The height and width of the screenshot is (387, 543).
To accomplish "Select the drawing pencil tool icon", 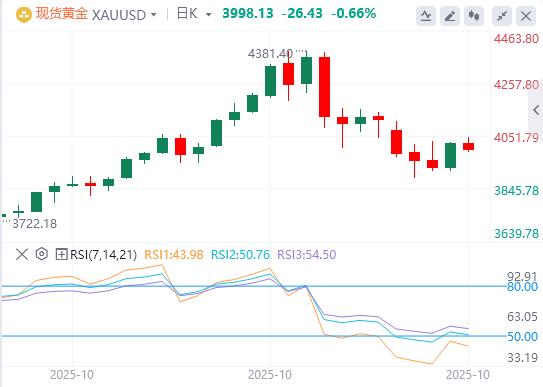I will tap(450, 16).
